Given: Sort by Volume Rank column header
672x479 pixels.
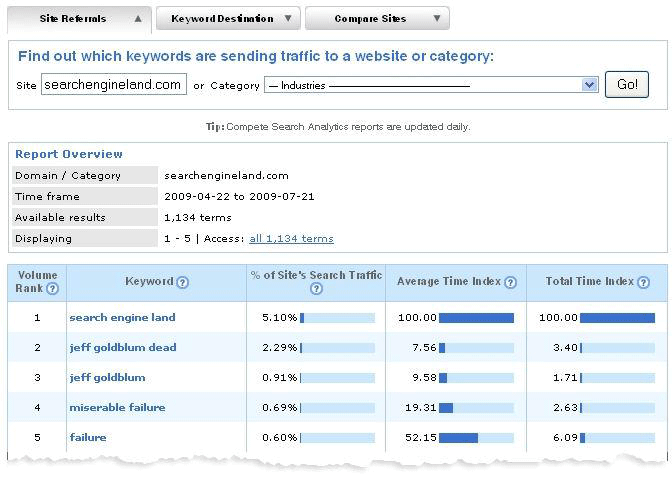Looking at the screenshot, I should 37,282.
